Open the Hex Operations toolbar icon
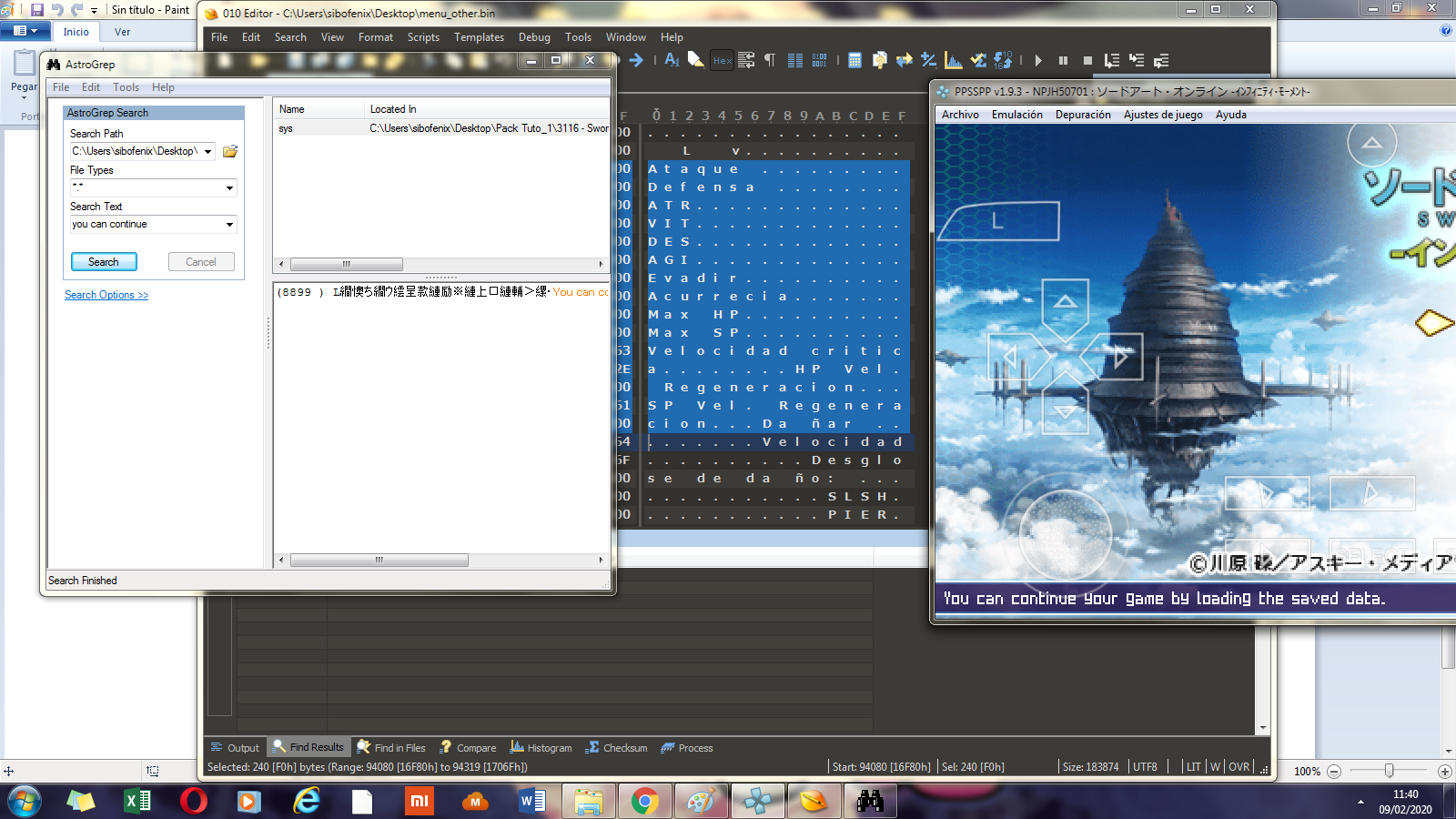The width and height of the screenshot is (1456, 819). tap(929, 60)
